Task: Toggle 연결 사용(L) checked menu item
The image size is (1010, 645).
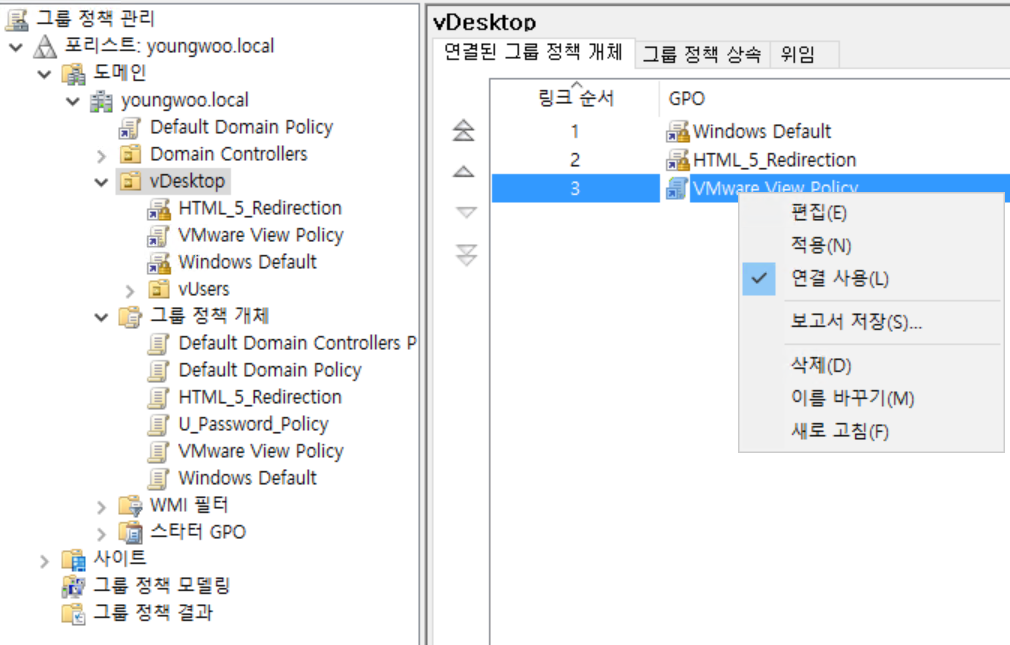Action: (871, 279)
